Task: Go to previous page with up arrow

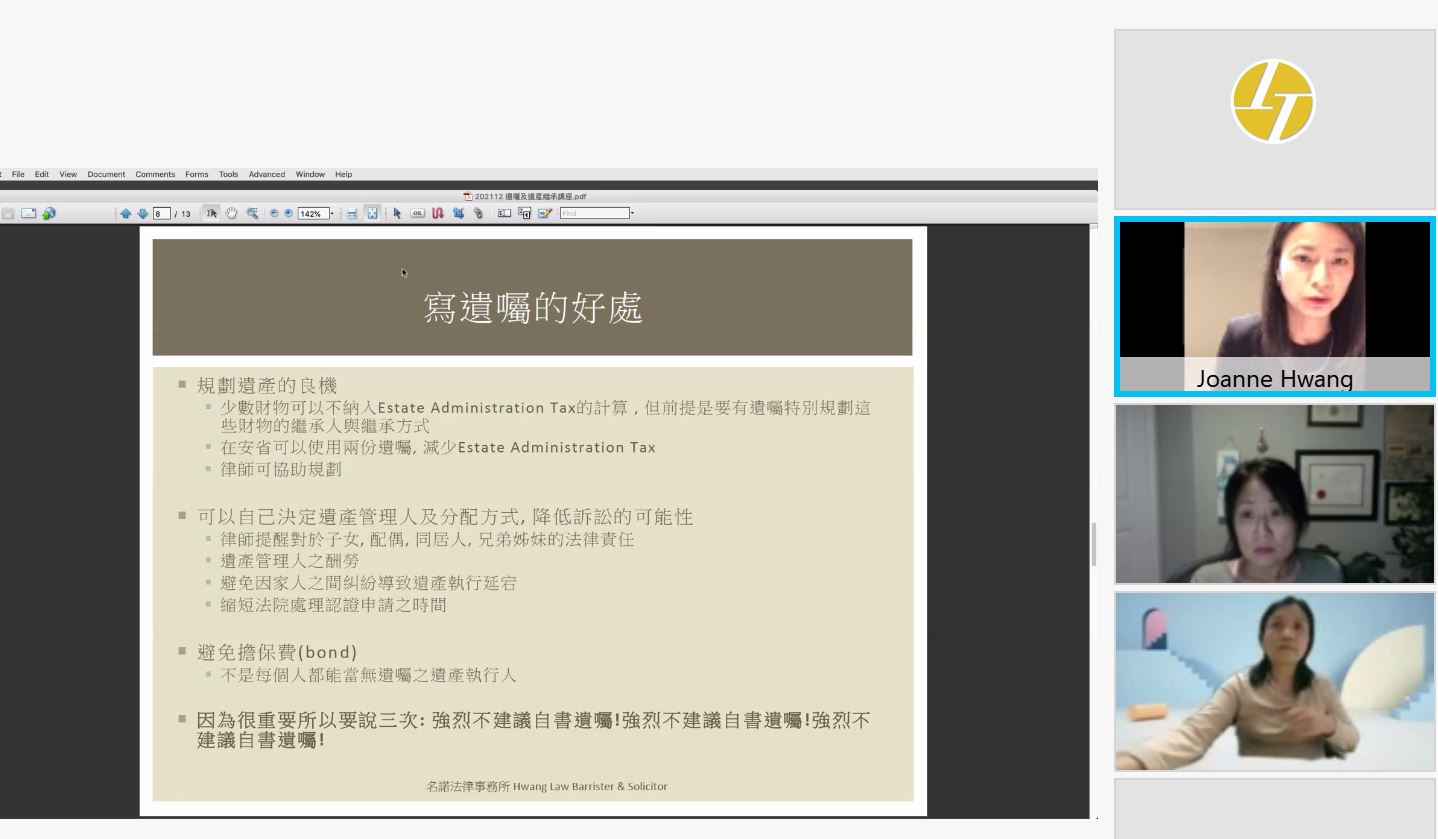Action: click(x=126, y=213)
